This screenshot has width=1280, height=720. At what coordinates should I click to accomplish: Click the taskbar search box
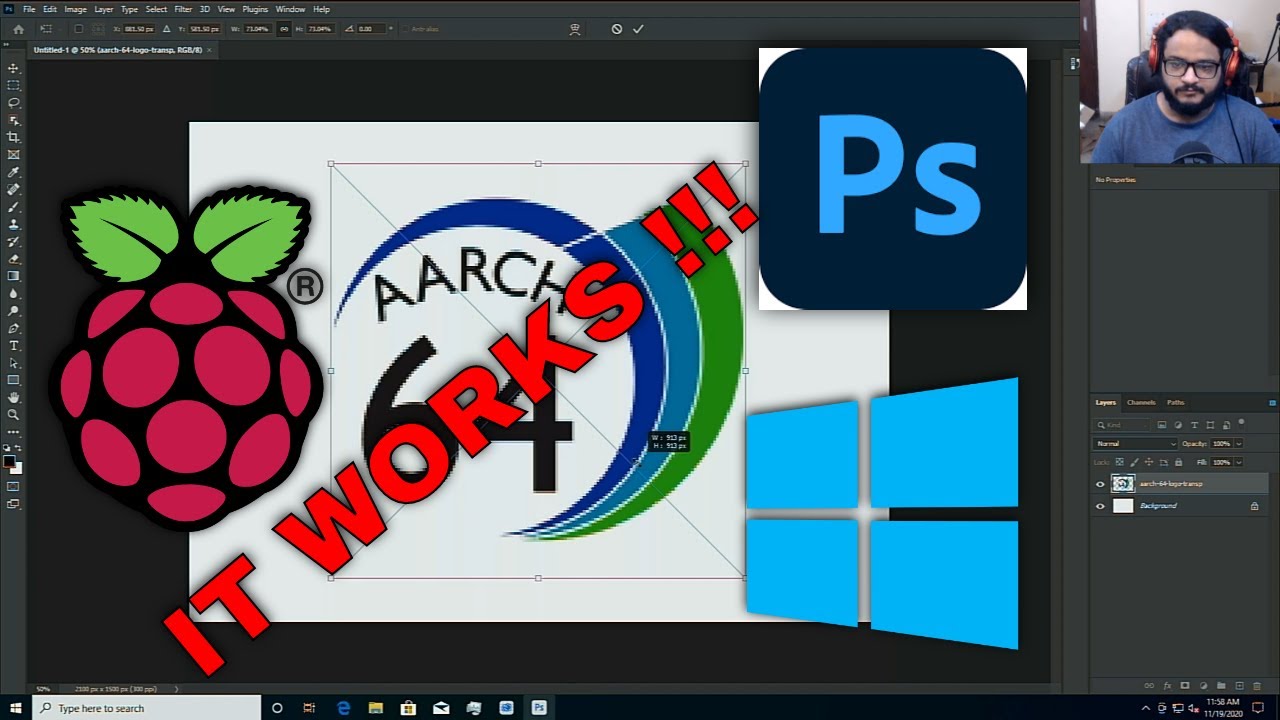coord(147,708)
